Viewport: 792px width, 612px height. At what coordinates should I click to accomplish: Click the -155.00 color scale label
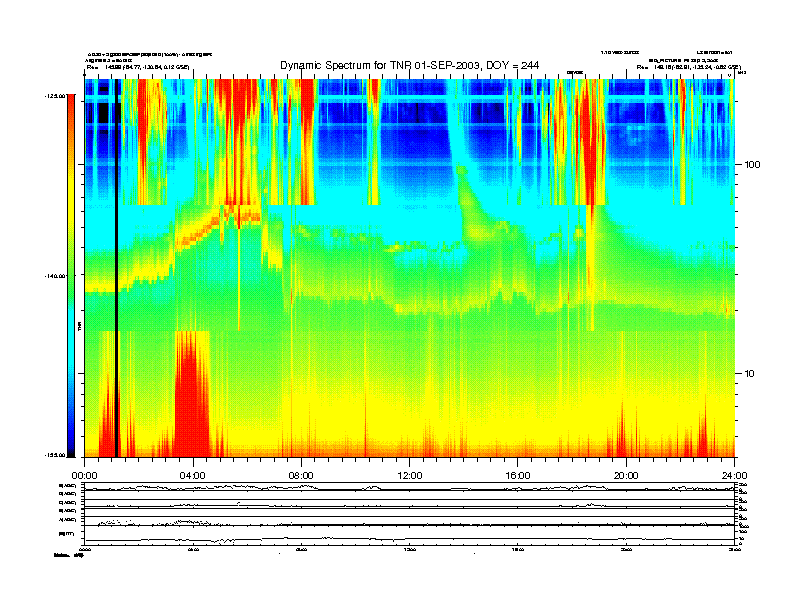coord(55,455)
